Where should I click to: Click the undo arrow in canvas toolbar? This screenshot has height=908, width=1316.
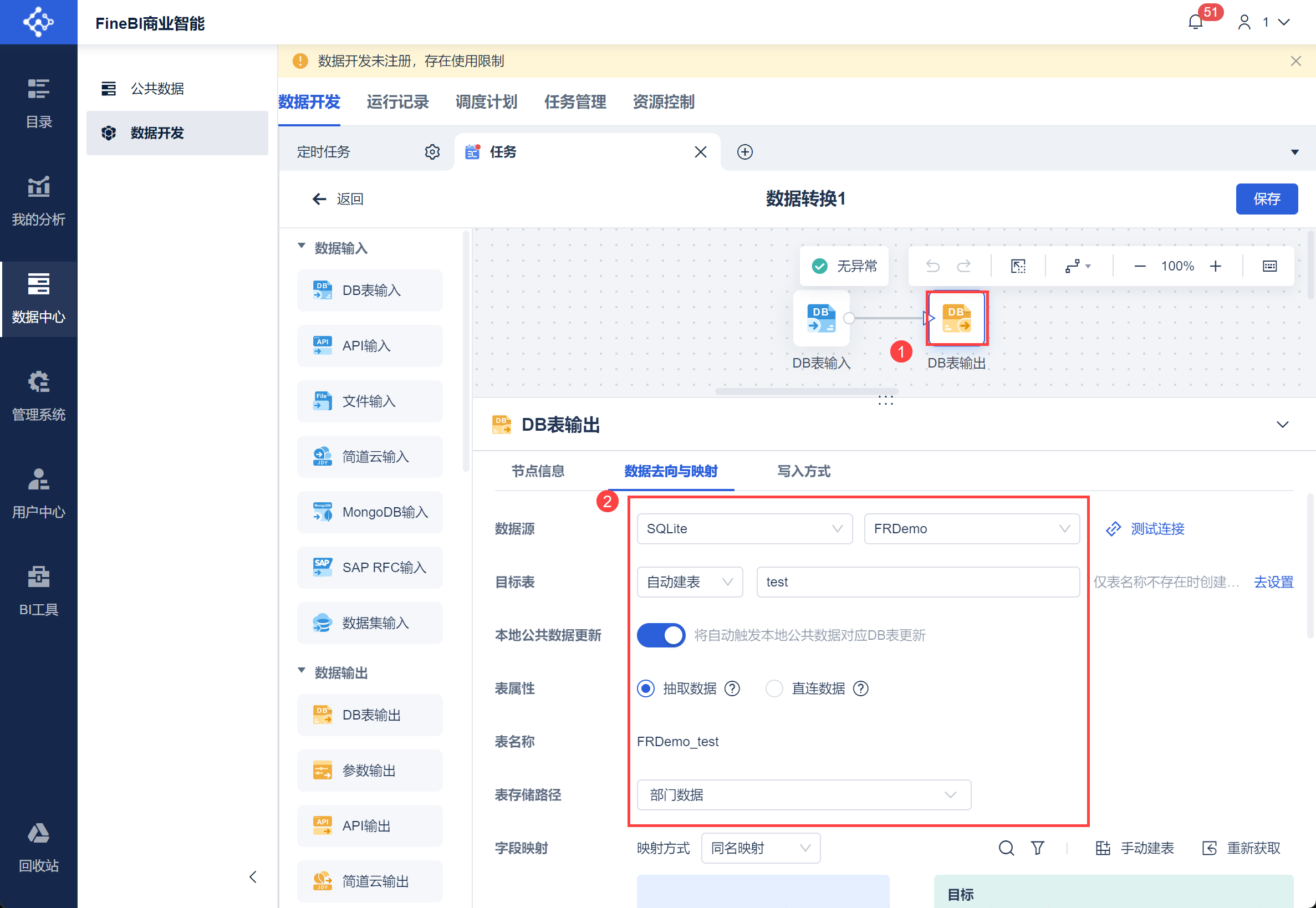coord(932,266)
